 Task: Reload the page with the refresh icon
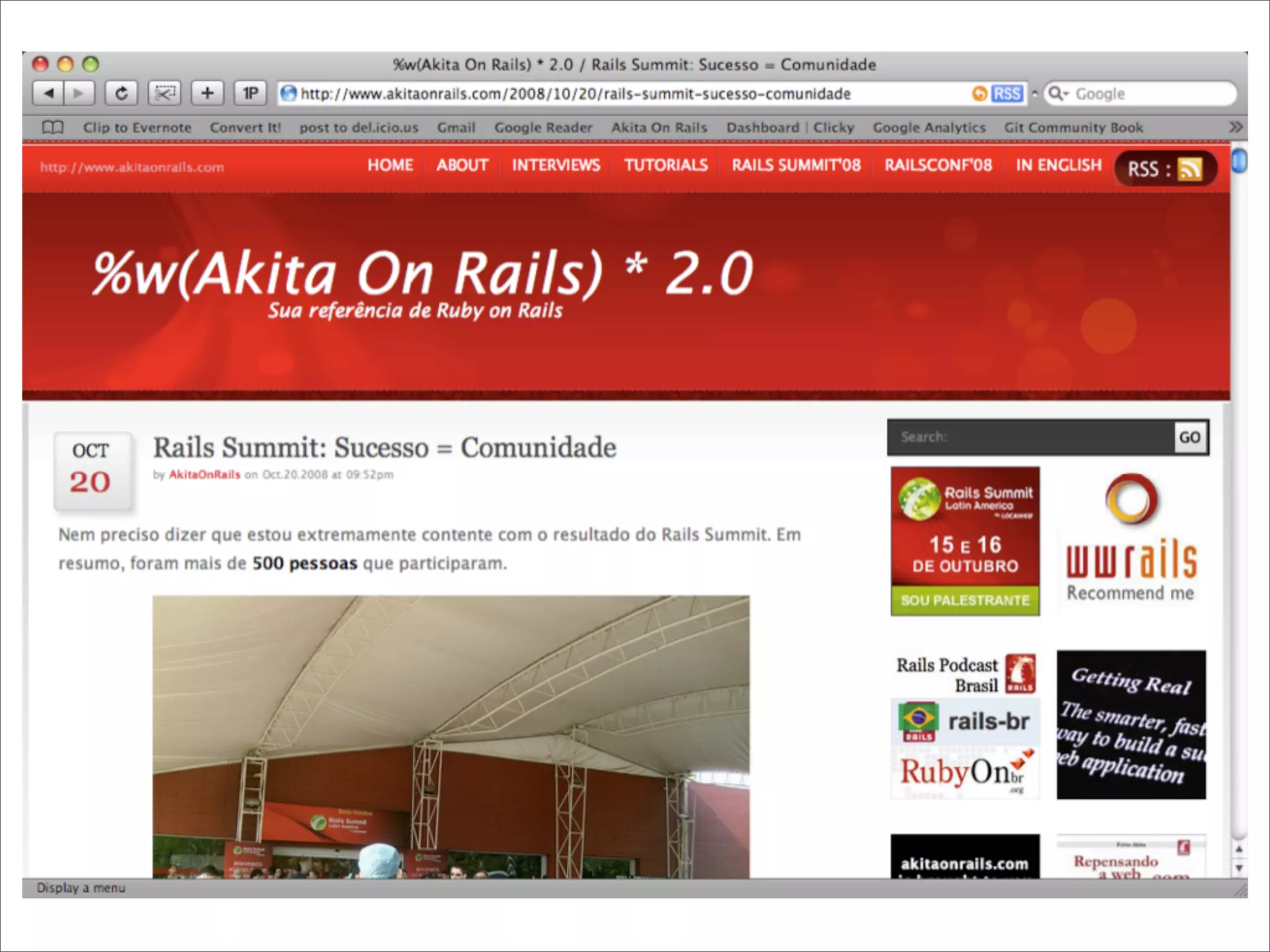121,94
